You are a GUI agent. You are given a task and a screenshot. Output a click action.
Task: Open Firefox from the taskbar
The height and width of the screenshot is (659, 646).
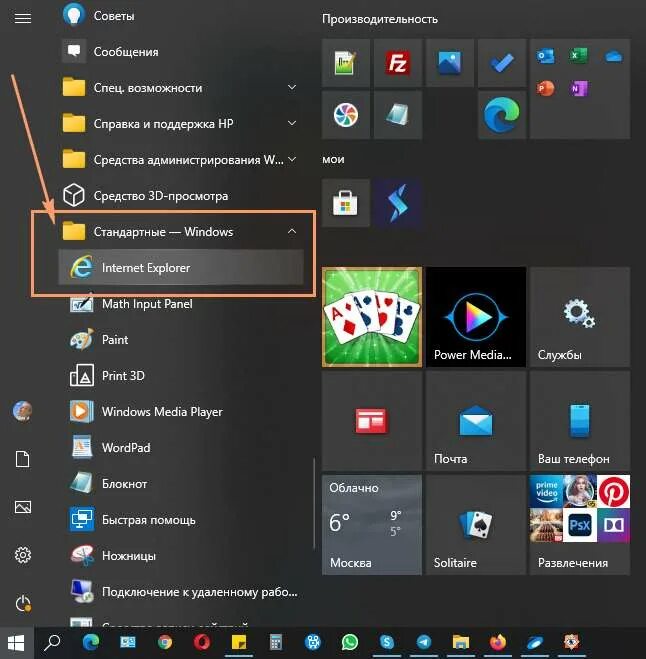[x=498, y=643]
